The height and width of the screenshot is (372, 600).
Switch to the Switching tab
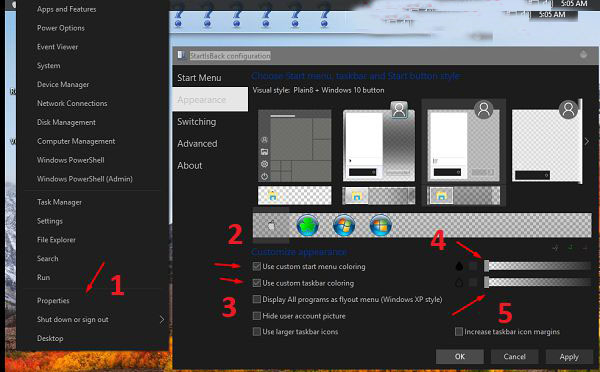pyautogui.click(x=197, y=122)
